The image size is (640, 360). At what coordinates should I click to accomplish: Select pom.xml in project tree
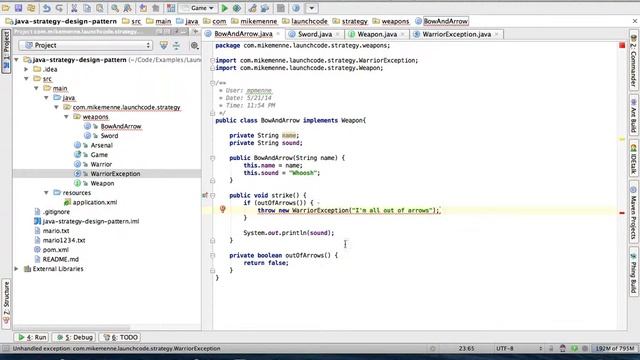pyautogui.click(x=56, y=250)
